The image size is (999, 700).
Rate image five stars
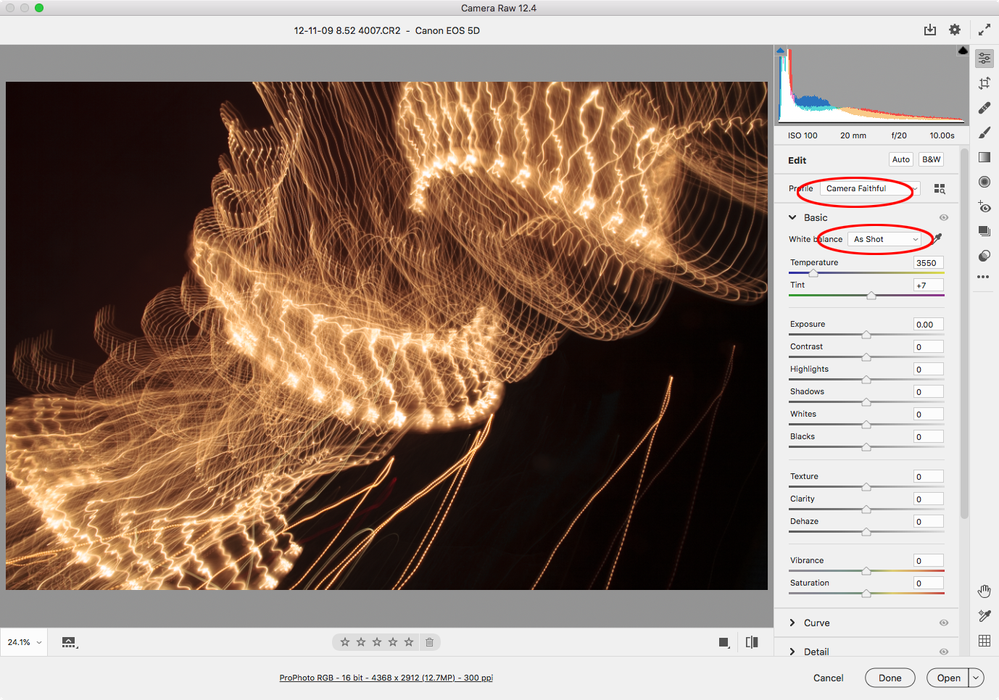(409, 642)
